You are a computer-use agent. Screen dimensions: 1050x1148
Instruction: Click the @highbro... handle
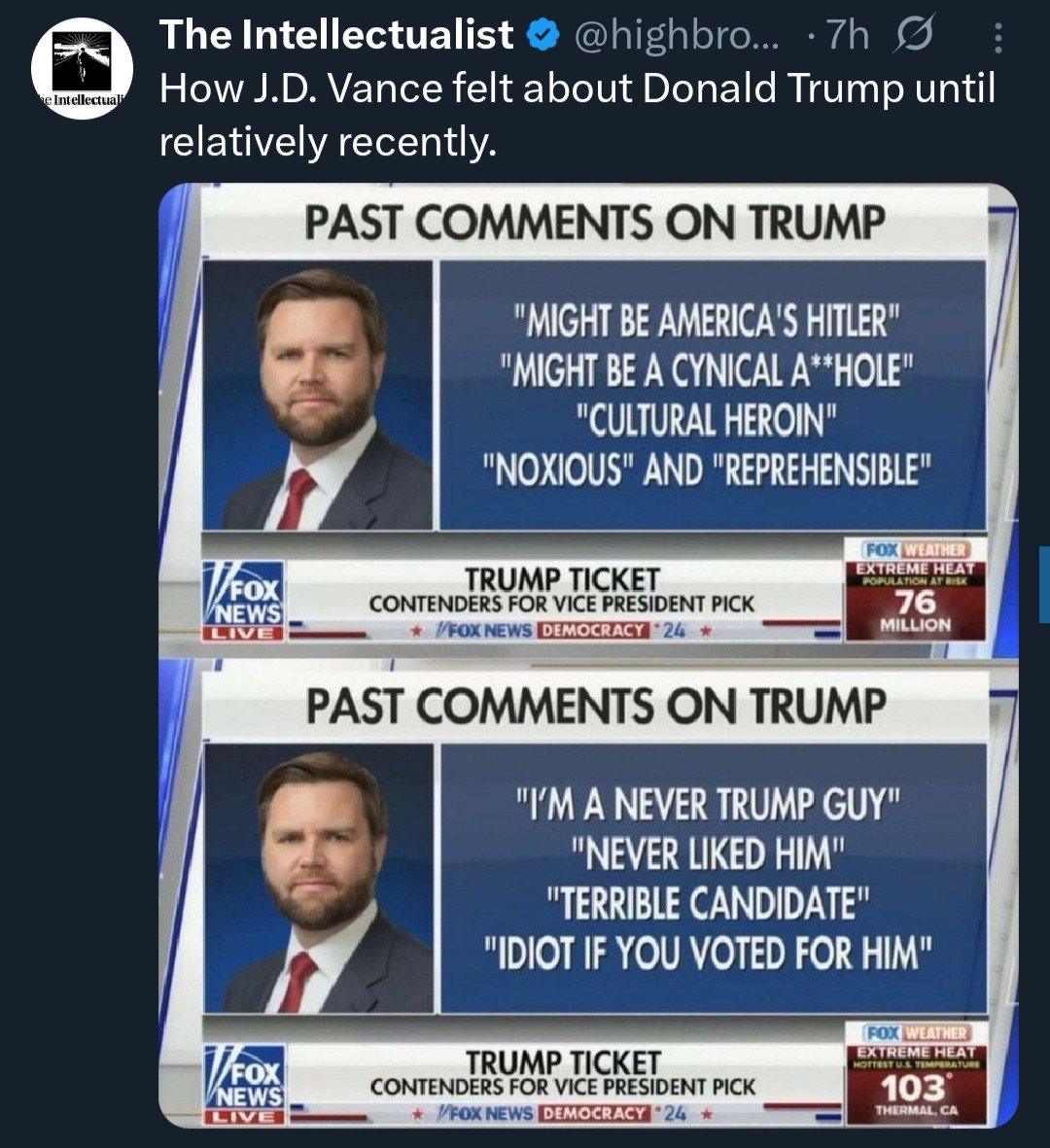[x=677, y=37]
